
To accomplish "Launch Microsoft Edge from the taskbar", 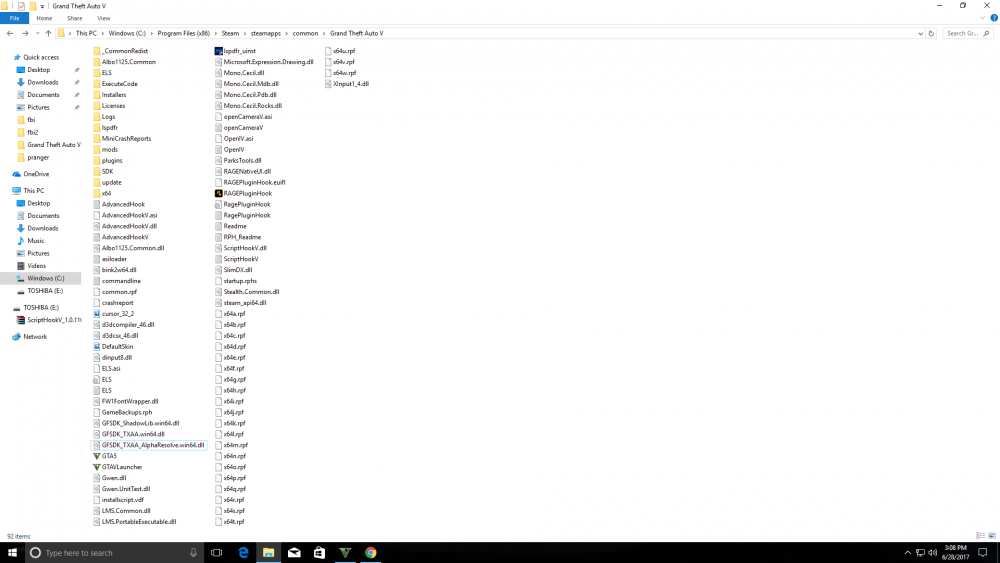I will 243,553.
